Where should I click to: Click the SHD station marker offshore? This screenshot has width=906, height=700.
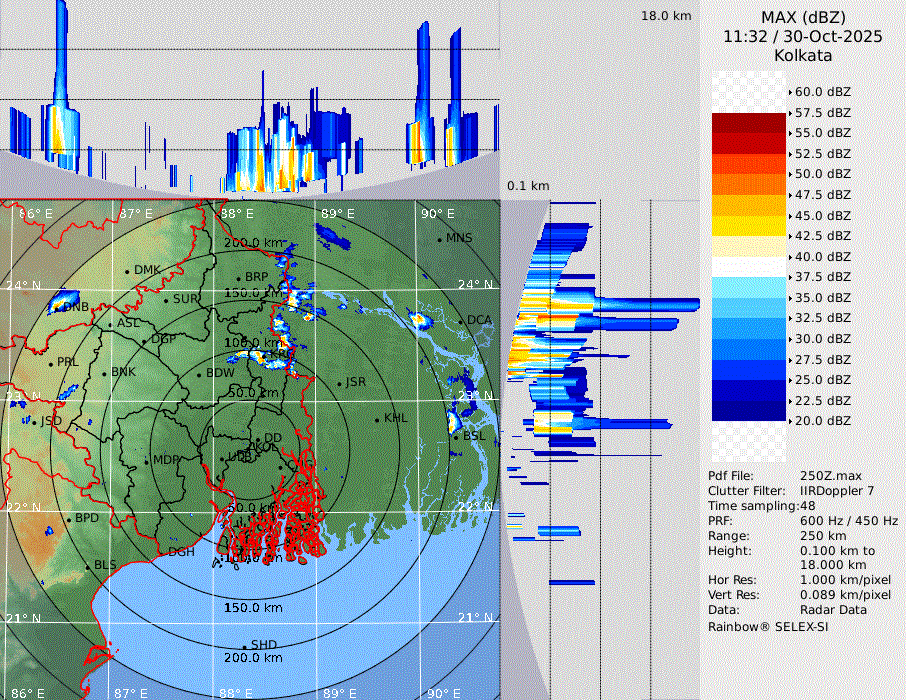244,646
